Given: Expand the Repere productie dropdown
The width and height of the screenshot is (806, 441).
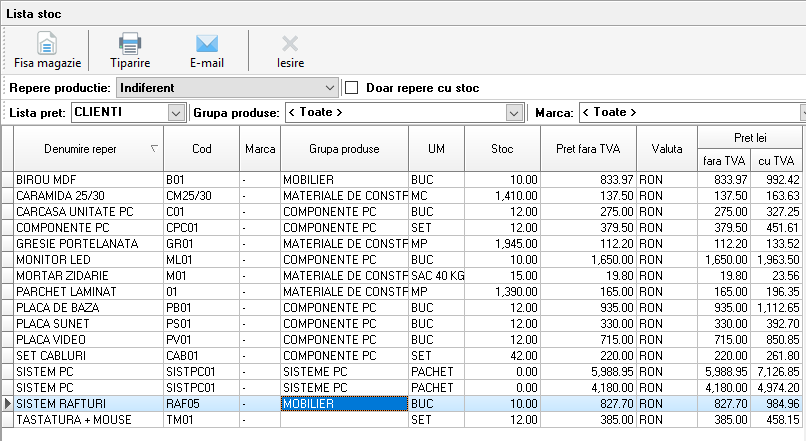Looking at the screenshot, I should (330, 88).
